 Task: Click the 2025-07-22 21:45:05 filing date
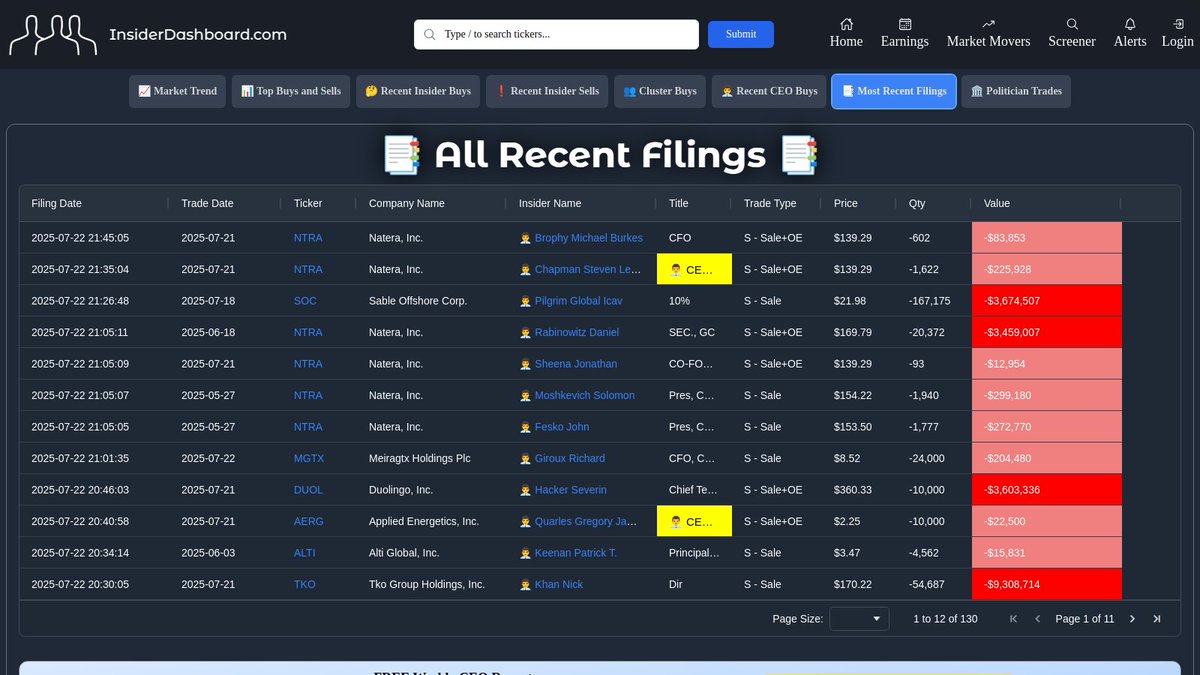(x=94, y=238)
